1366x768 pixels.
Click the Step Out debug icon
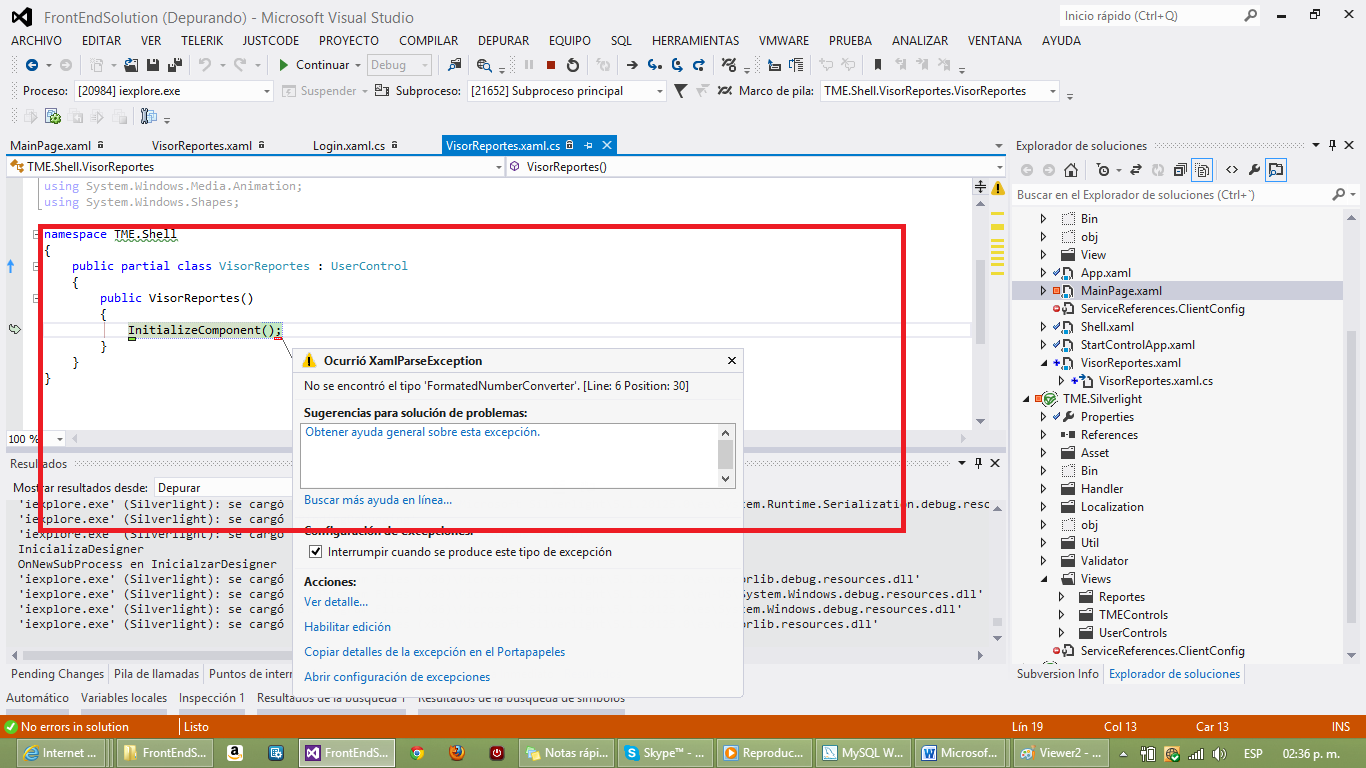[700, 65]
